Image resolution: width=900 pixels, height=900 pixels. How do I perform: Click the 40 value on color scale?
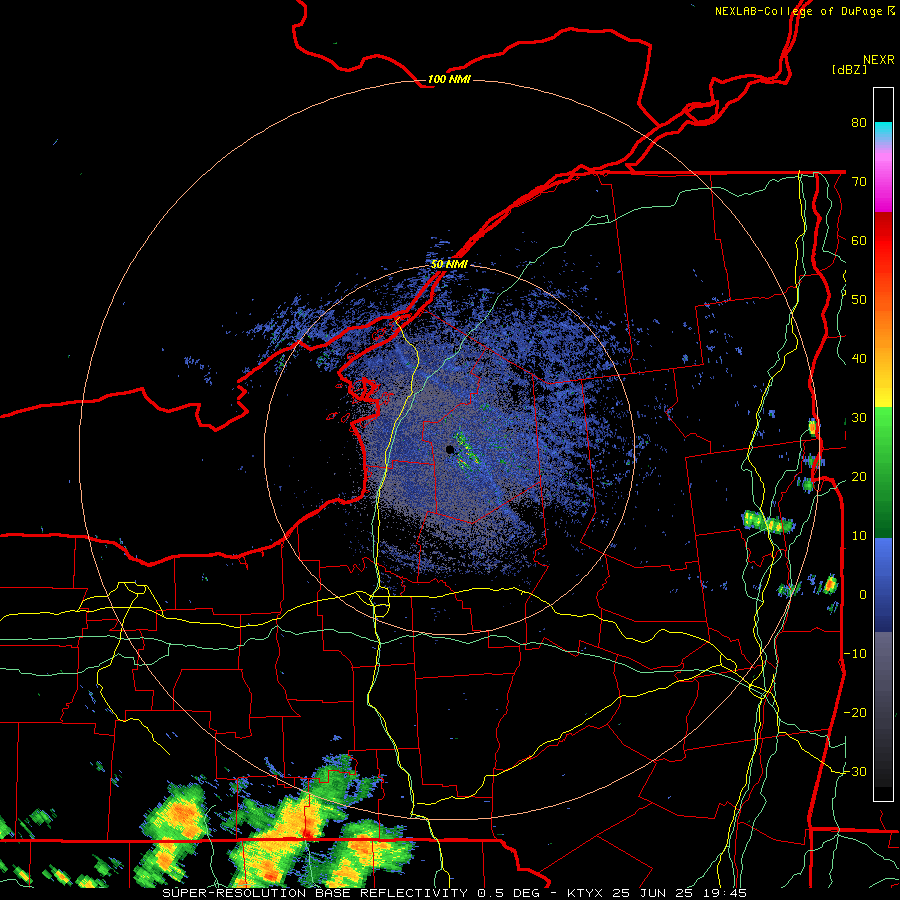tap(859, 359)
